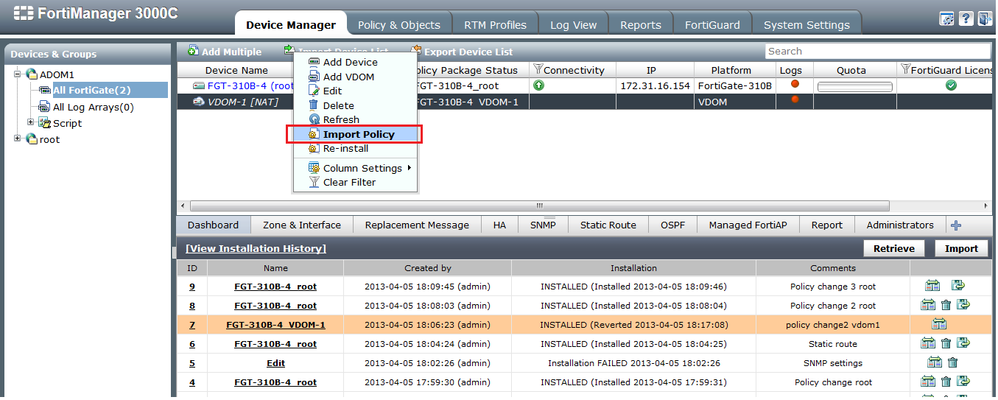Choose Delete from the context menu
This screenshot has height=400, width=998.
click(x=339, y=106)
